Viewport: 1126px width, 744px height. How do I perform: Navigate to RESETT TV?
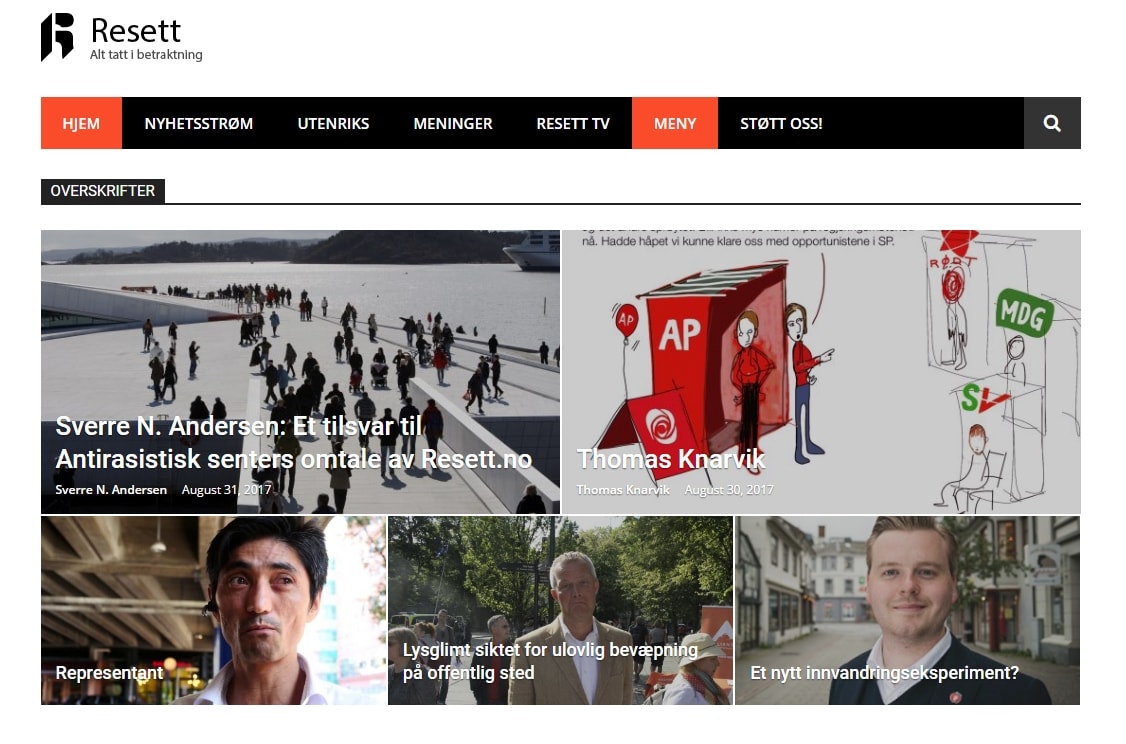(572, 123)
